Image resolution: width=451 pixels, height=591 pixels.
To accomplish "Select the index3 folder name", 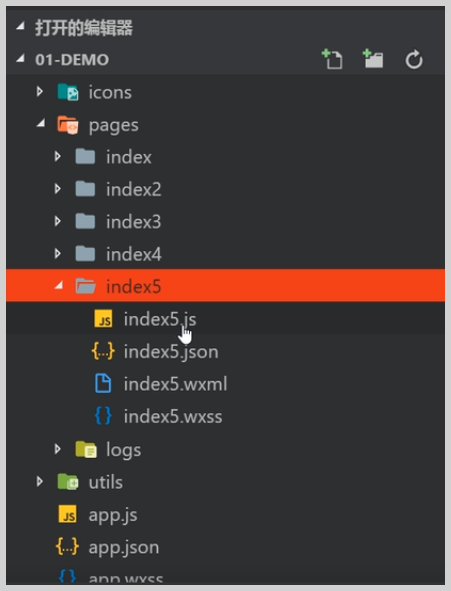I will (133, 222).
